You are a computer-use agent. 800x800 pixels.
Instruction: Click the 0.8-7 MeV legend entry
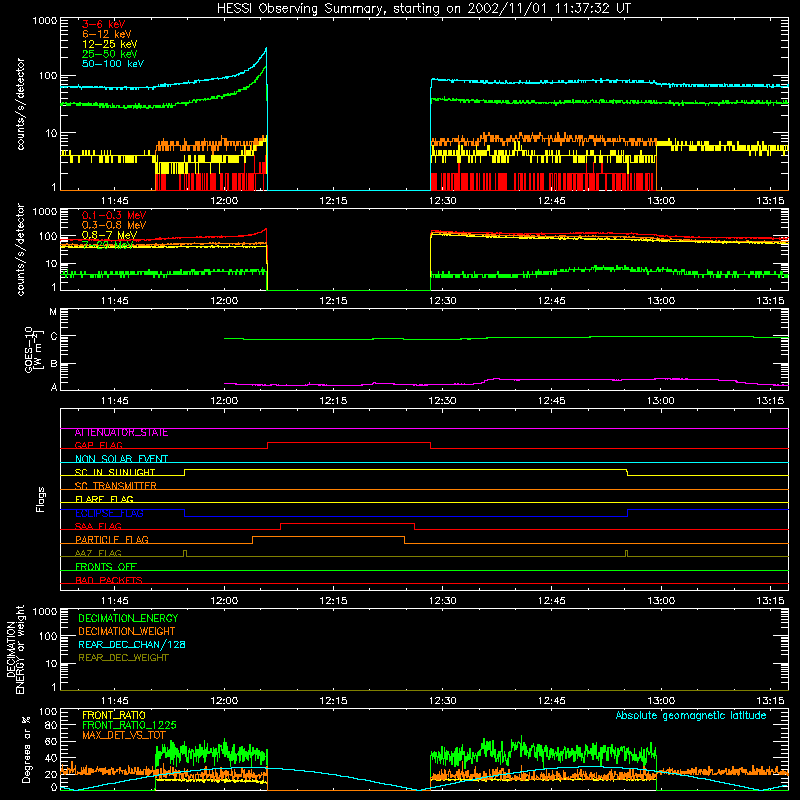110,235
